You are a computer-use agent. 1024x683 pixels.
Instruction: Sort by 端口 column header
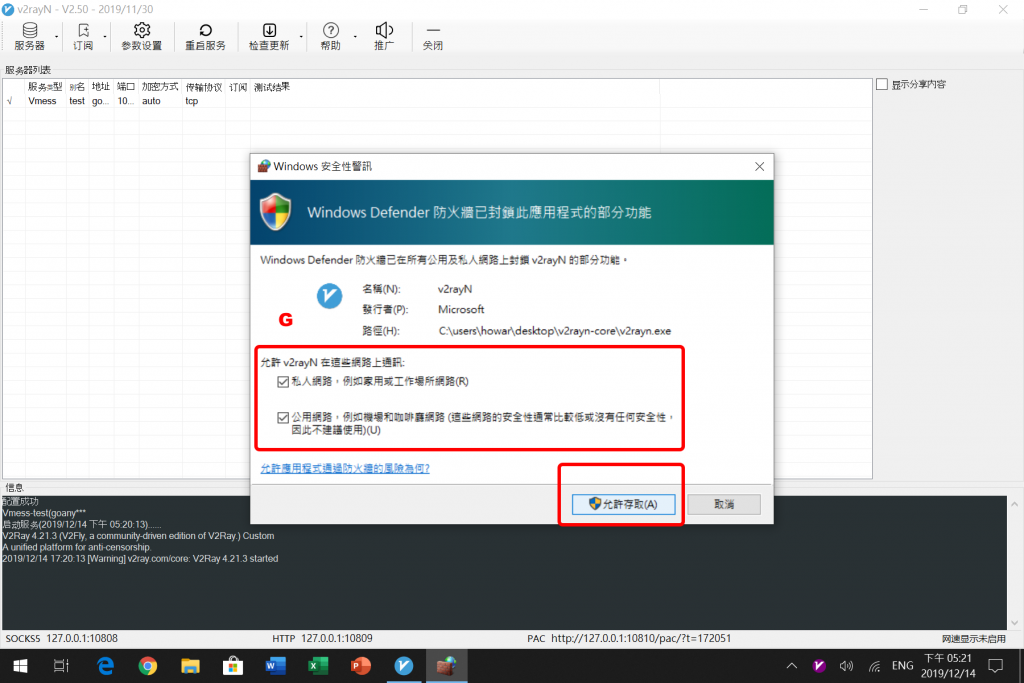pos(126,87)
